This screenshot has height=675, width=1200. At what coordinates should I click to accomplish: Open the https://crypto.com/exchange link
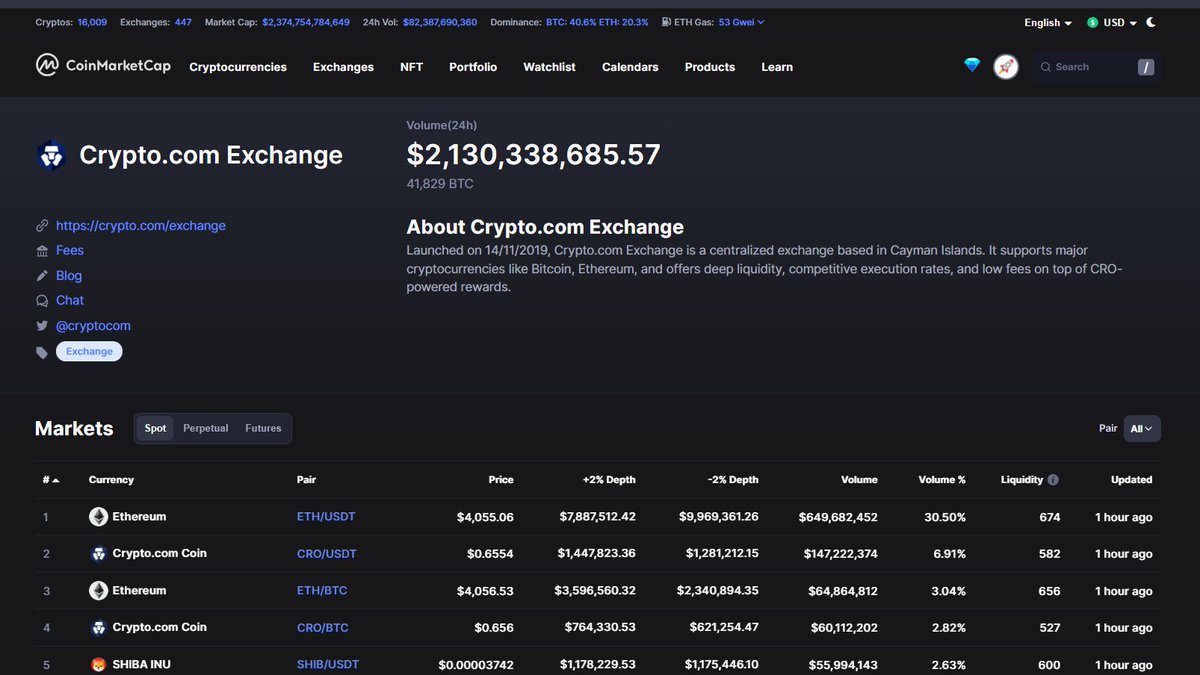141,226
